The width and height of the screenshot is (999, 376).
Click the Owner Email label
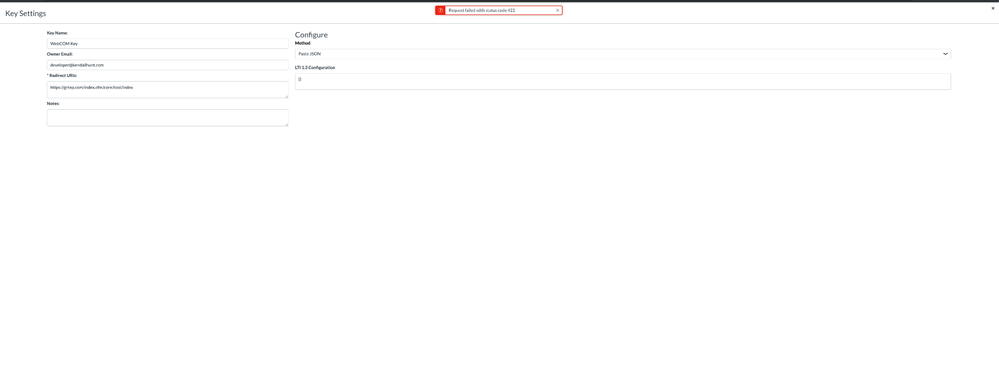(x=60, y=54)
